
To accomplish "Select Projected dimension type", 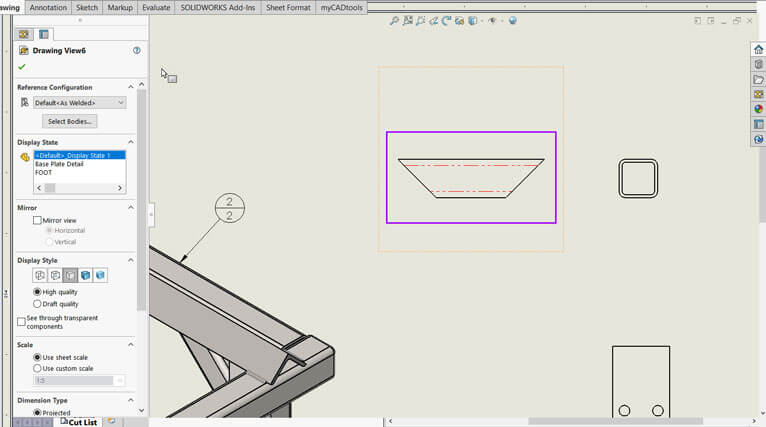I will tap(37, 413).
